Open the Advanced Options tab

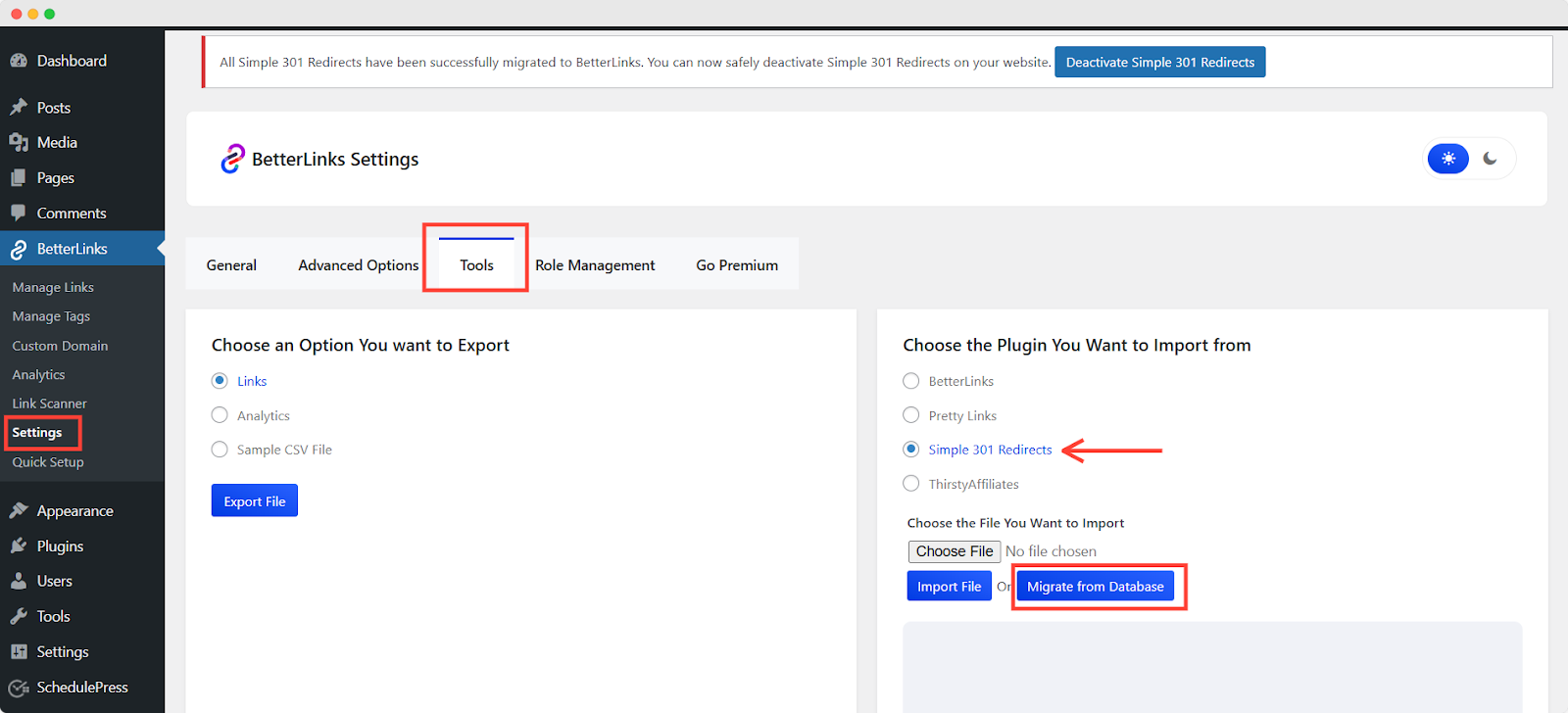(359, 264)
